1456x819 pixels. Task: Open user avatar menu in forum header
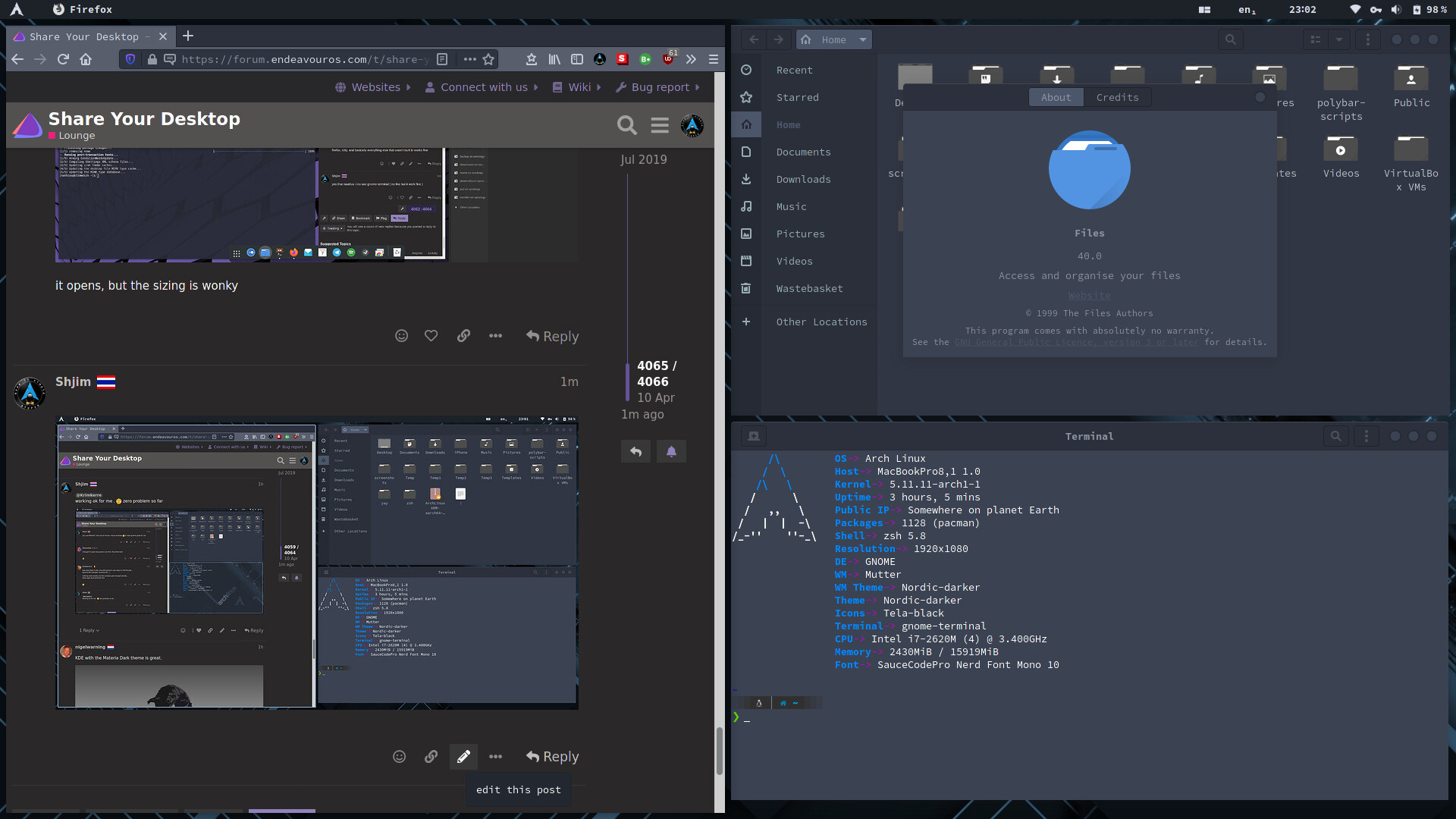click(692, 125)
